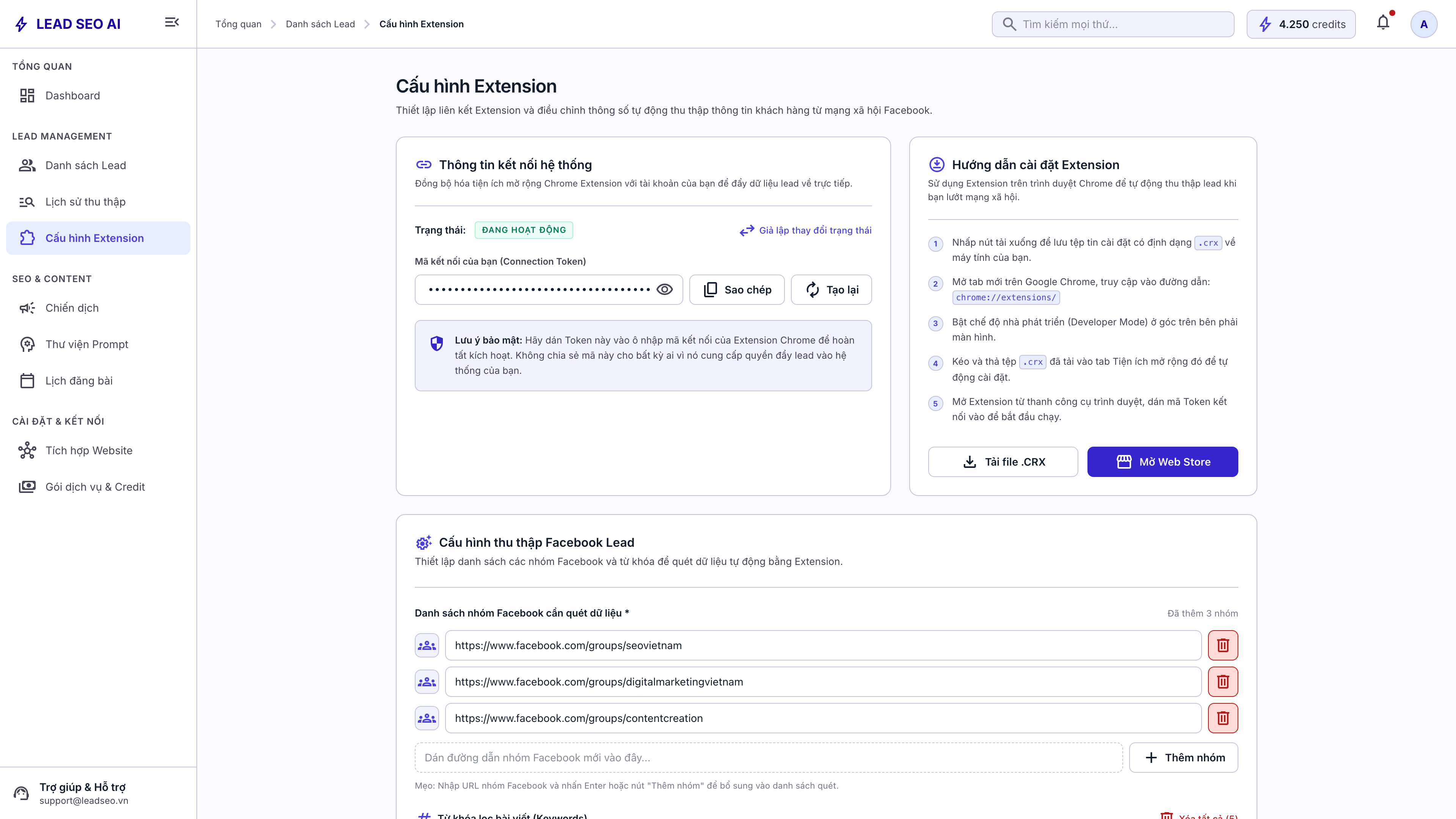Screen dimensions: 1456x819
Task: Click the chrome://extensions/ code snippet
Action: click(1006, 297)
